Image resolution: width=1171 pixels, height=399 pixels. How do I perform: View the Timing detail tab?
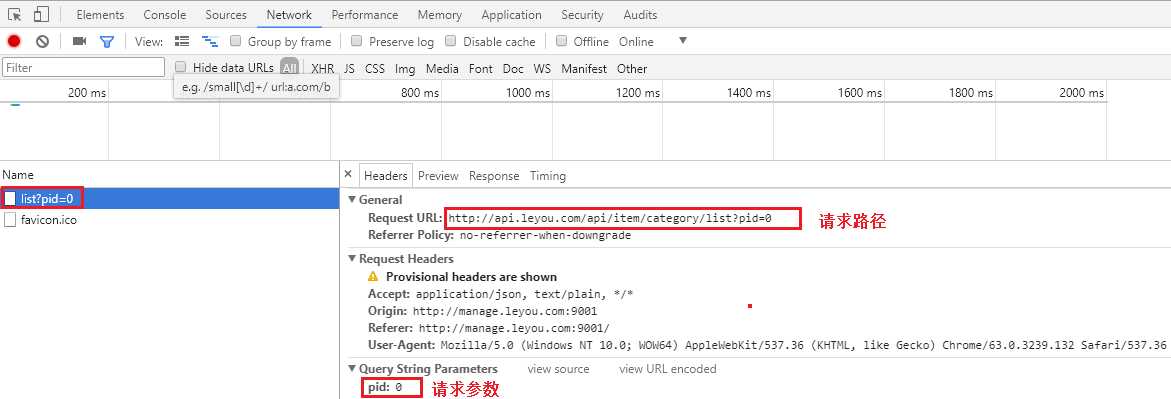click(x=547, y=176)
